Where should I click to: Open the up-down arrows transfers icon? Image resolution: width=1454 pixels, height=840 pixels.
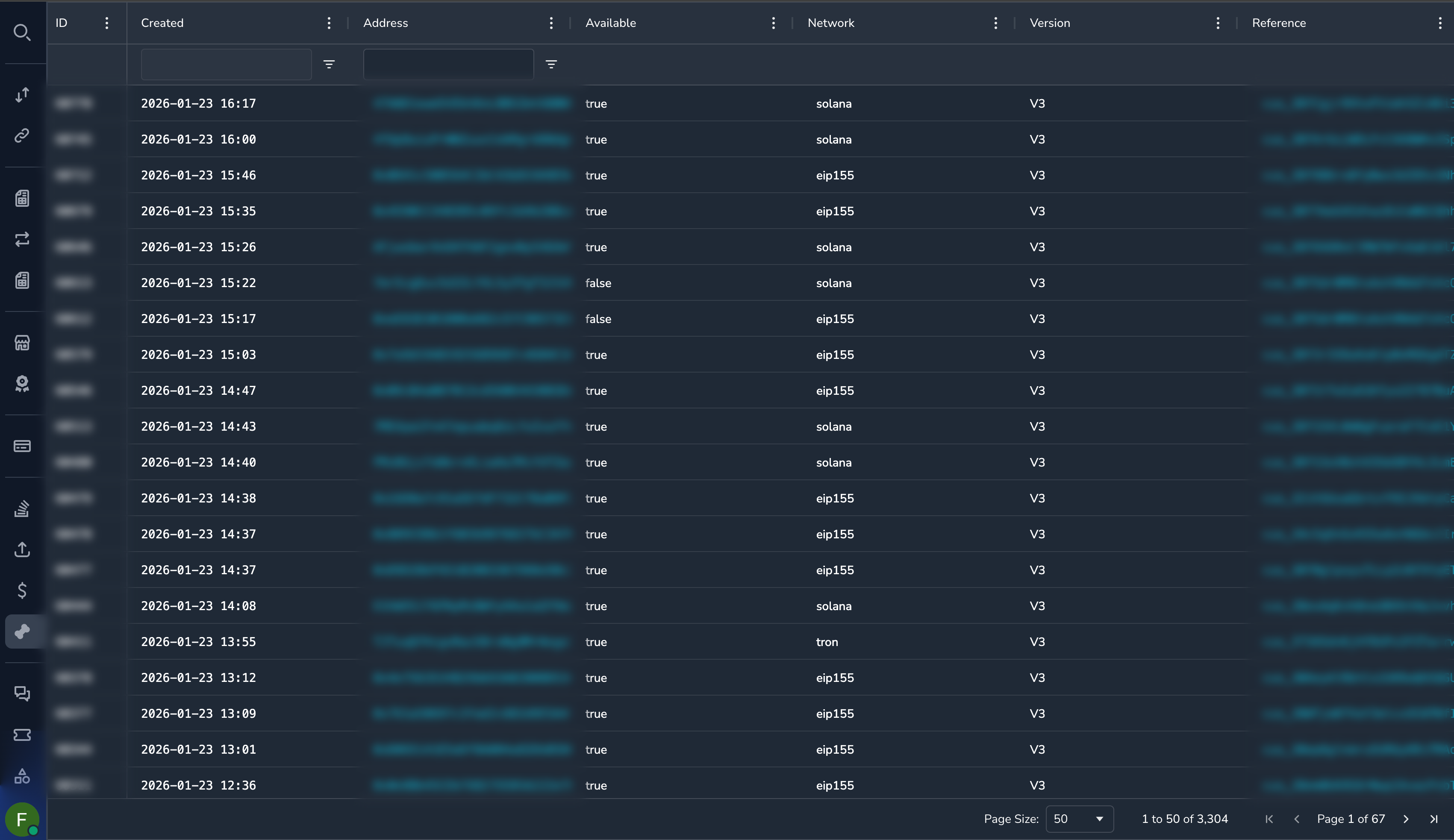22,94
